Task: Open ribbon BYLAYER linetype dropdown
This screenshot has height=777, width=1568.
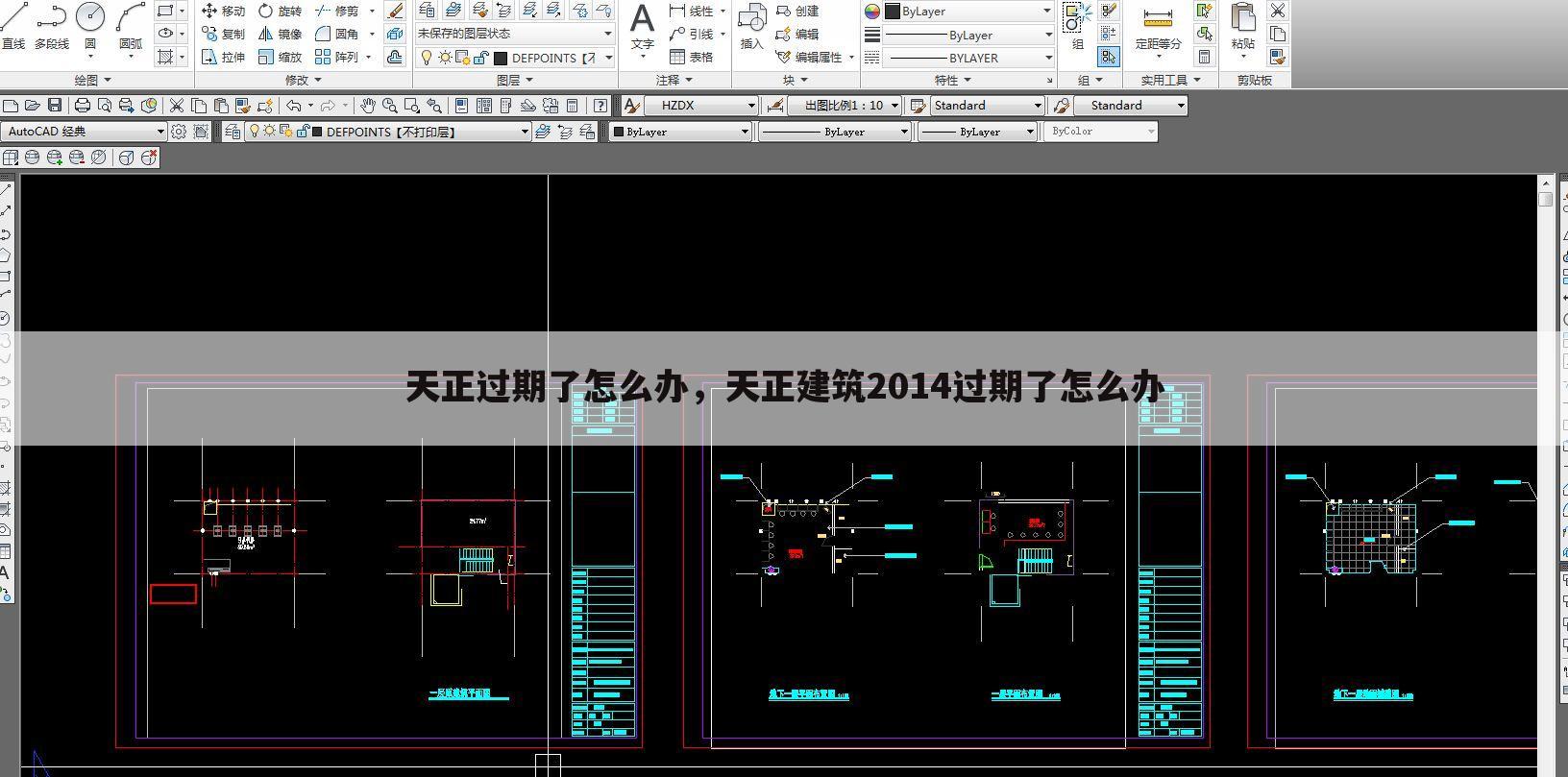Action: click(x=968, y=58)
